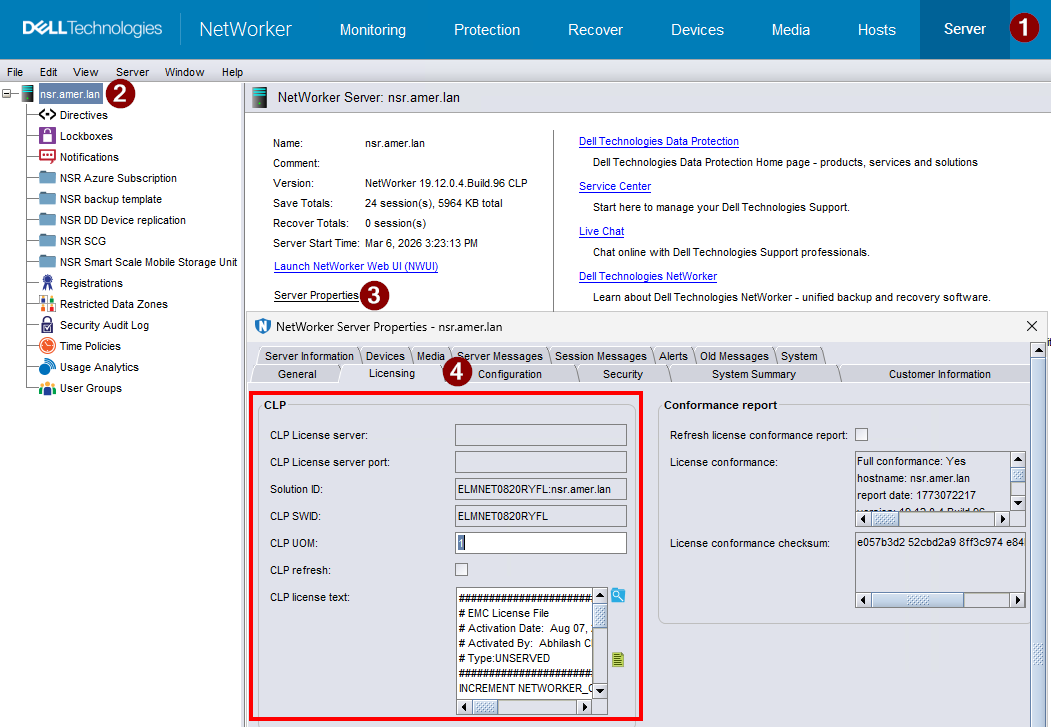1051x727 pixels.
Task: Open the magnifier icon beside CLP license text
Action: [618, 594]
